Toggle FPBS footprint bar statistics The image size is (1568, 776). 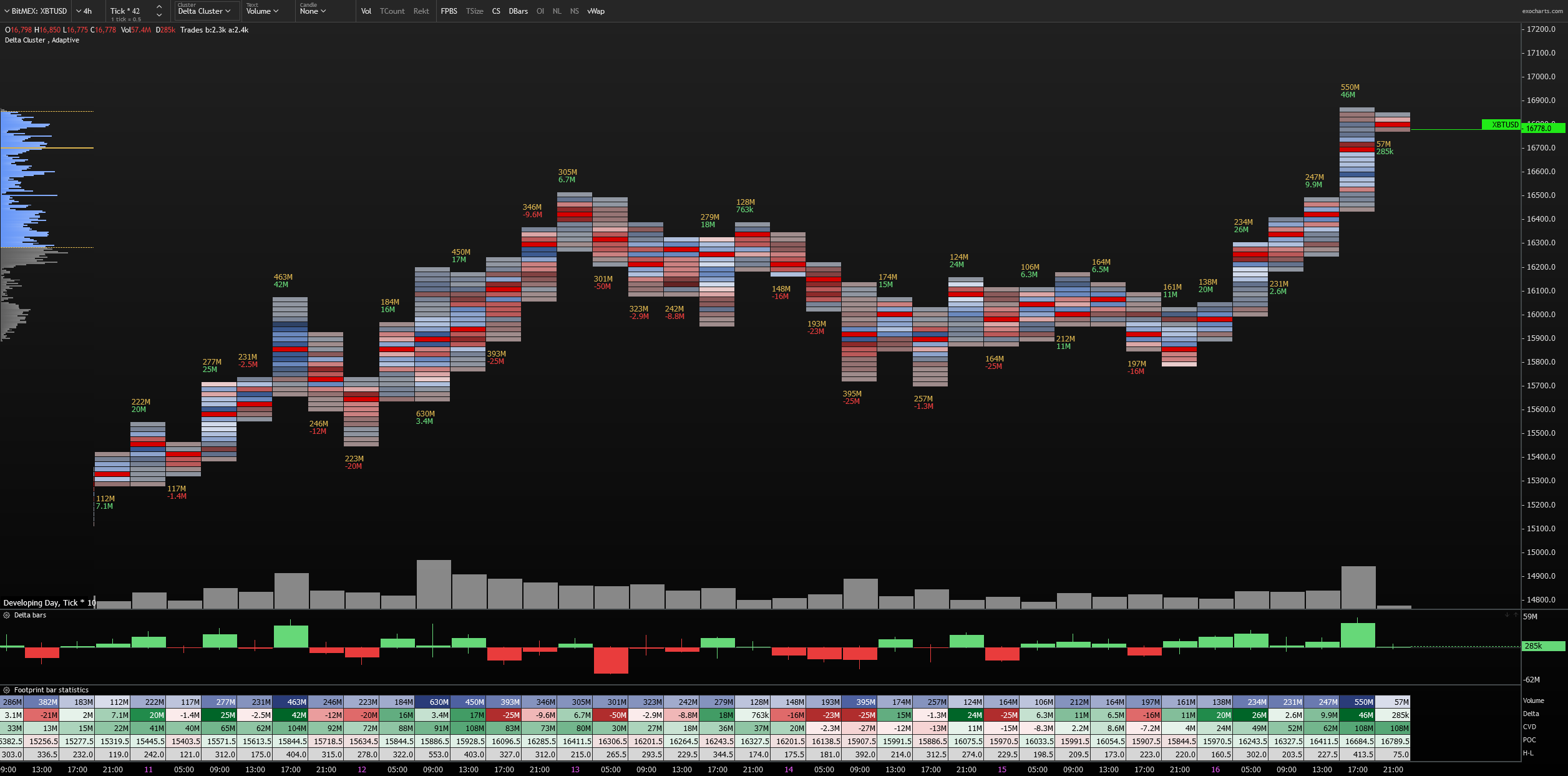click(x=449, y=11)
